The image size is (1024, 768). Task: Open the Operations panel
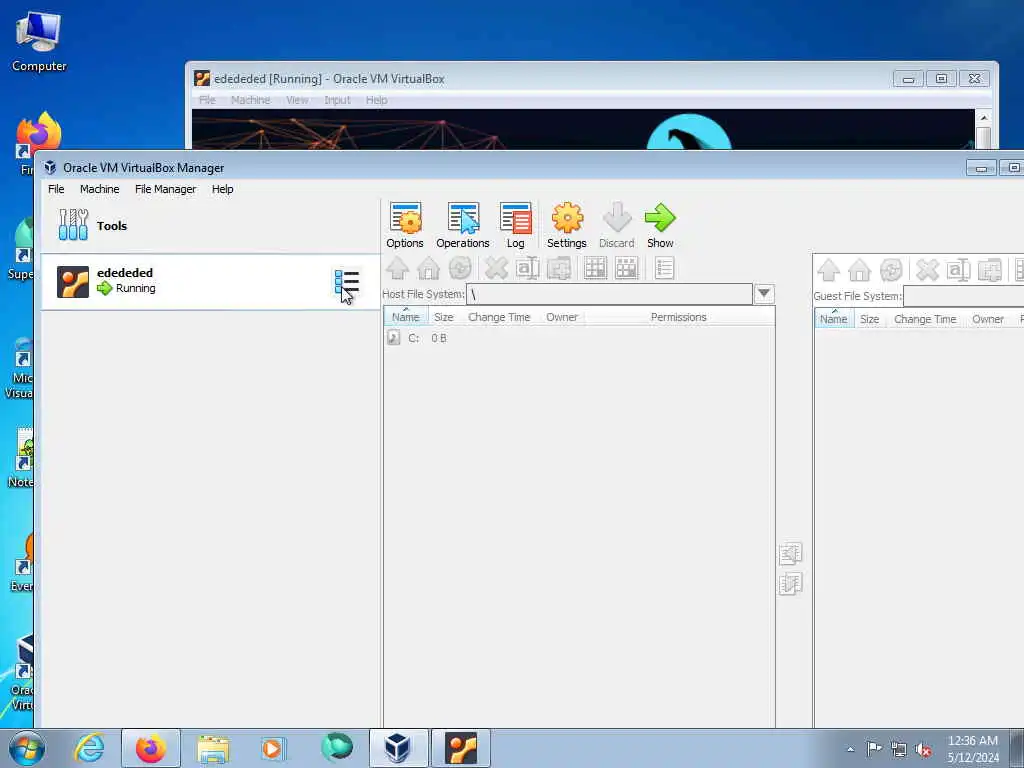(462, 225)
